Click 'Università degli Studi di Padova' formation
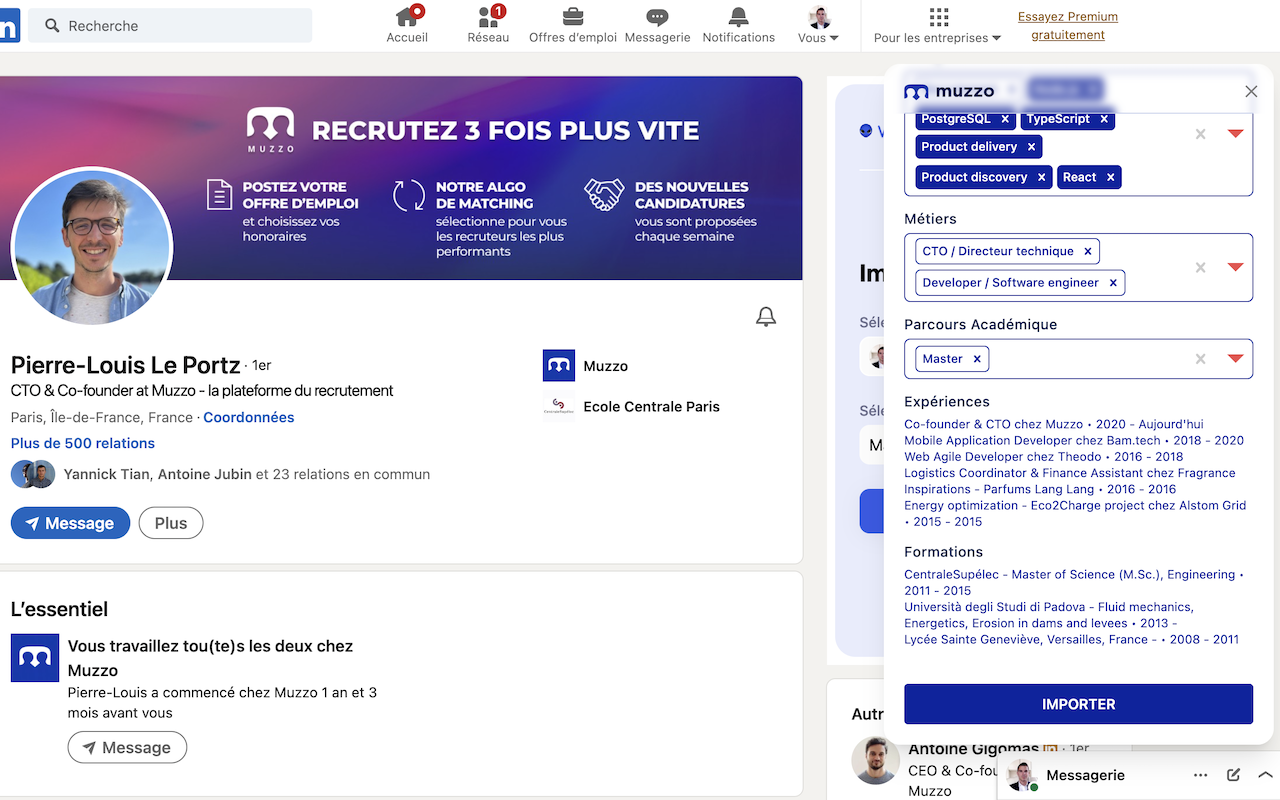This screenshot has height=800, width=1280. 1049,615
